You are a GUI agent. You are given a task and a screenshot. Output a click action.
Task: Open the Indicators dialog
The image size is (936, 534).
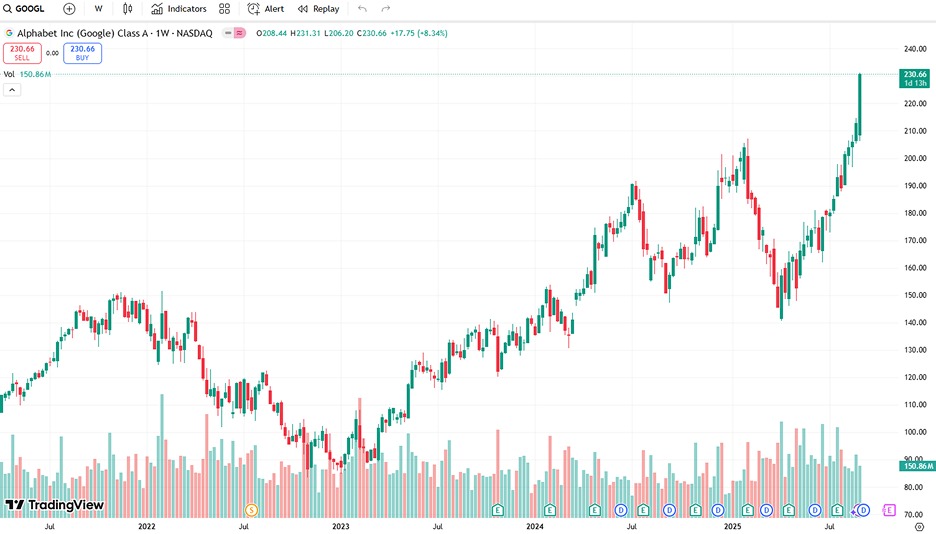[179, 9]
